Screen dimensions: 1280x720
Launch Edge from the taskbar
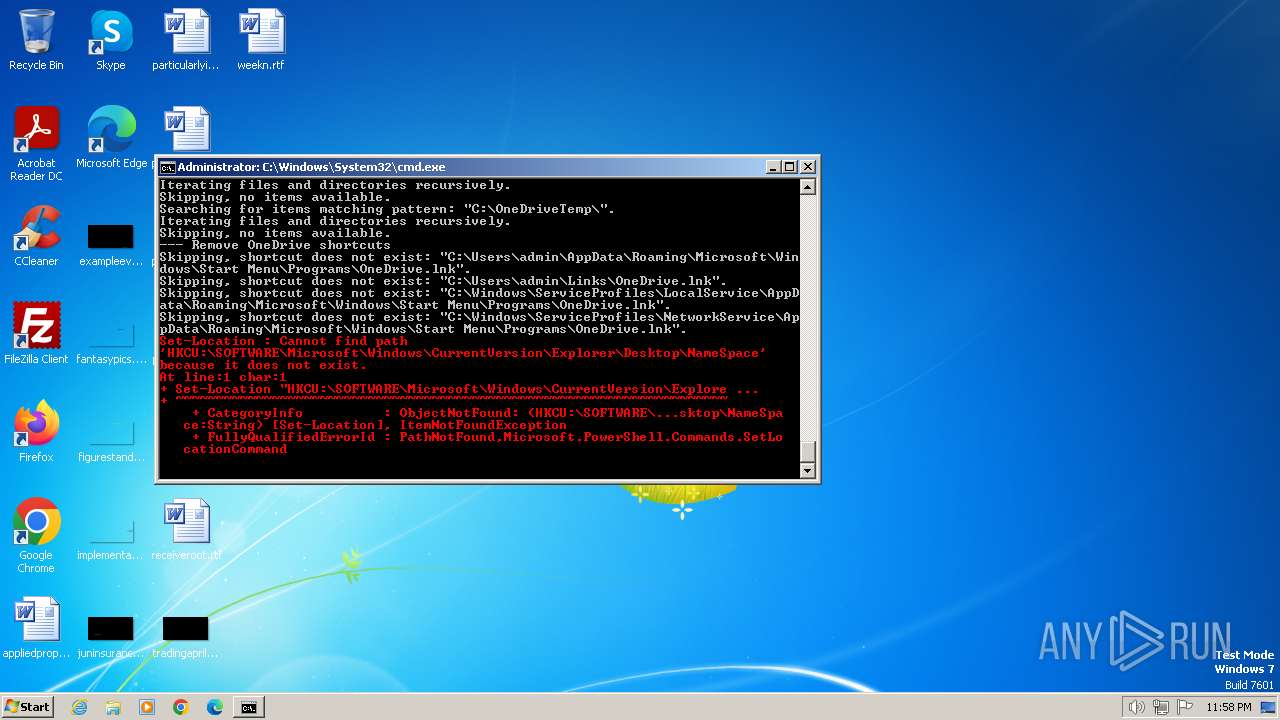tap(215, 707)
